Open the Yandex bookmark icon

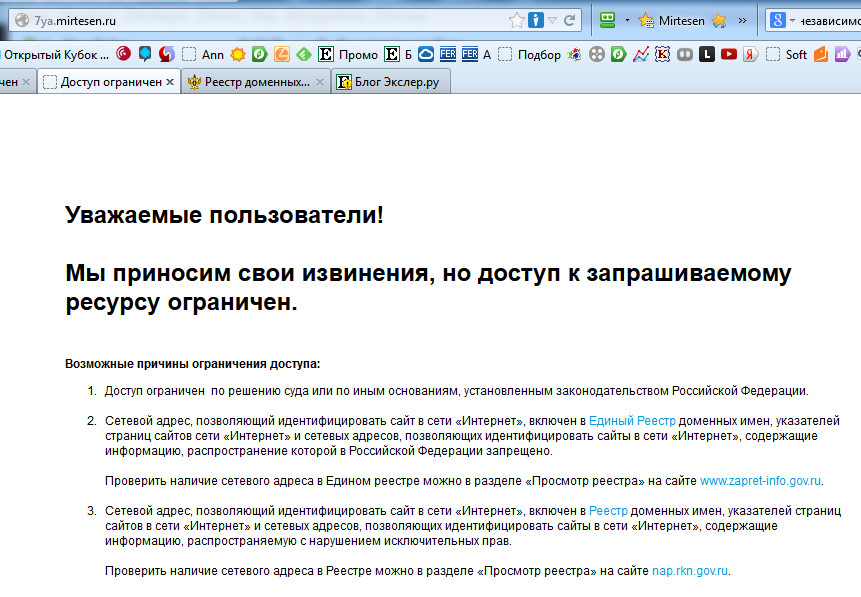pos(750,55)
